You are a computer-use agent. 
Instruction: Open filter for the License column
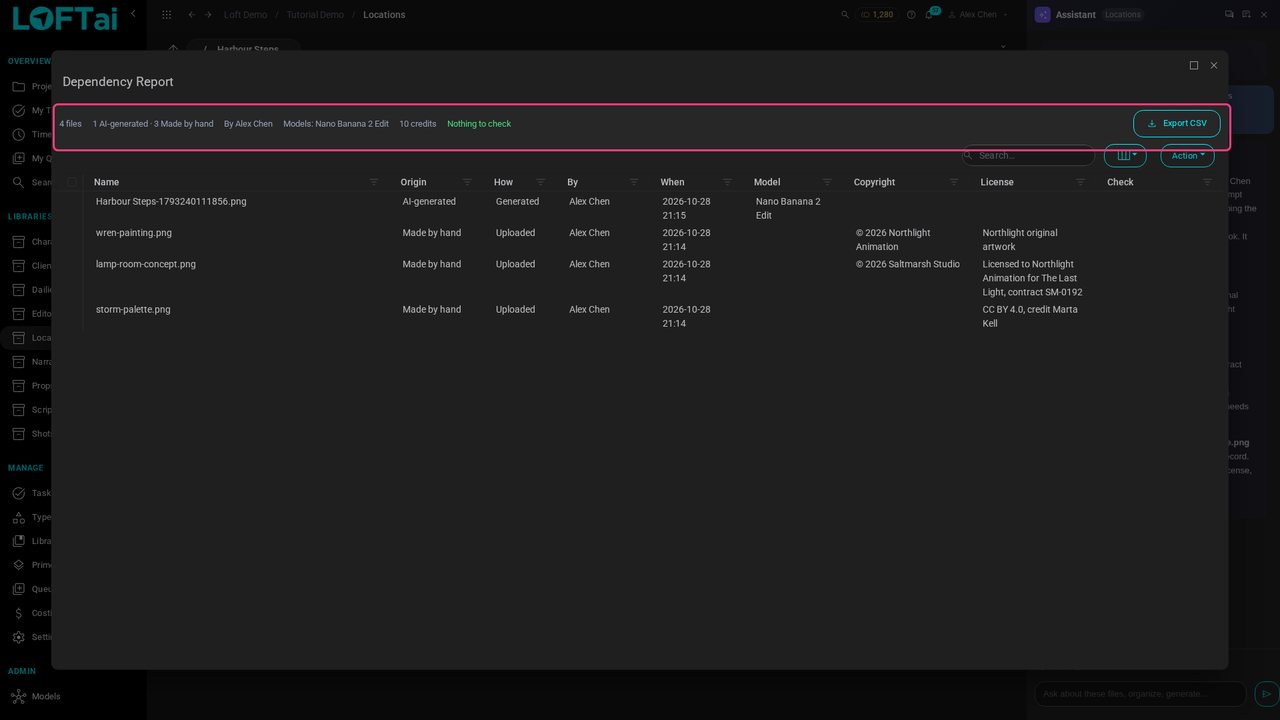pos(1081,182)
